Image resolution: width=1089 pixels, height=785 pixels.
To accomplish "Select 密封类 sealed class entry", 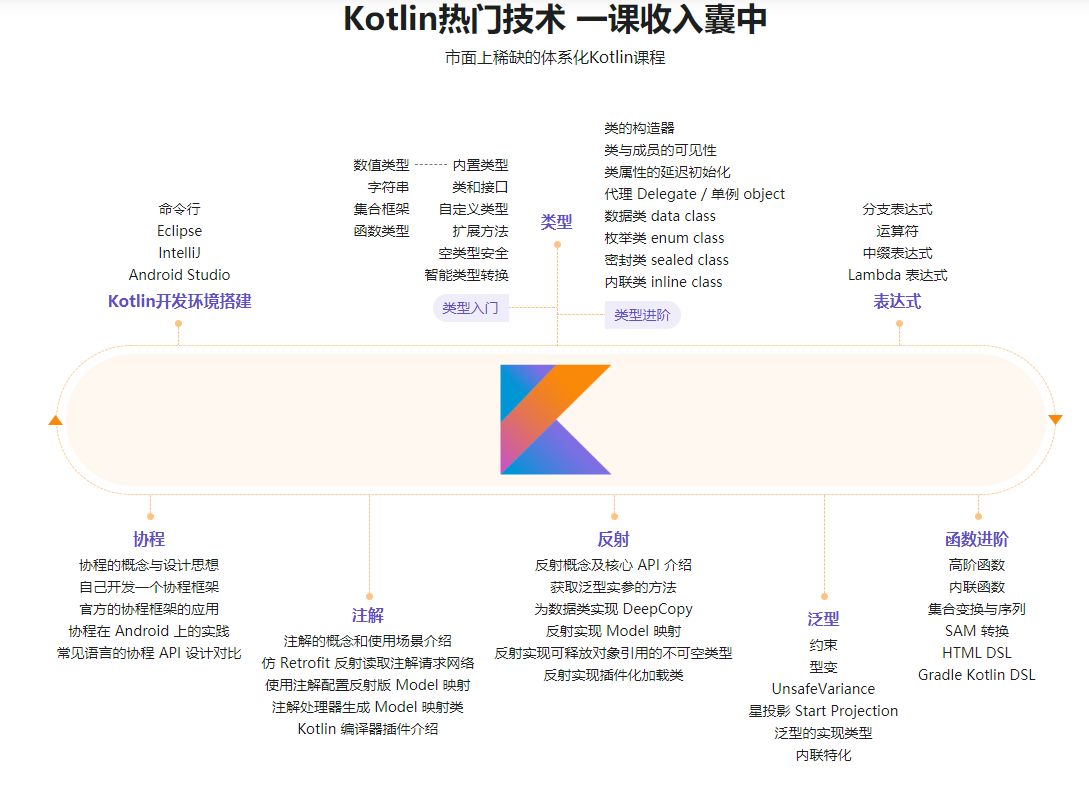I will (x=666, y=260).
